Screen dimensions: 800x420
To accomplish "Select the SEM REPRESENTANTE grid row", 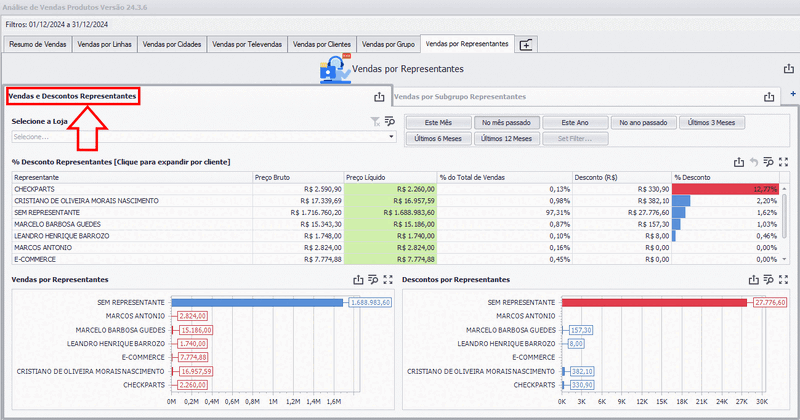I will (395, 212).
